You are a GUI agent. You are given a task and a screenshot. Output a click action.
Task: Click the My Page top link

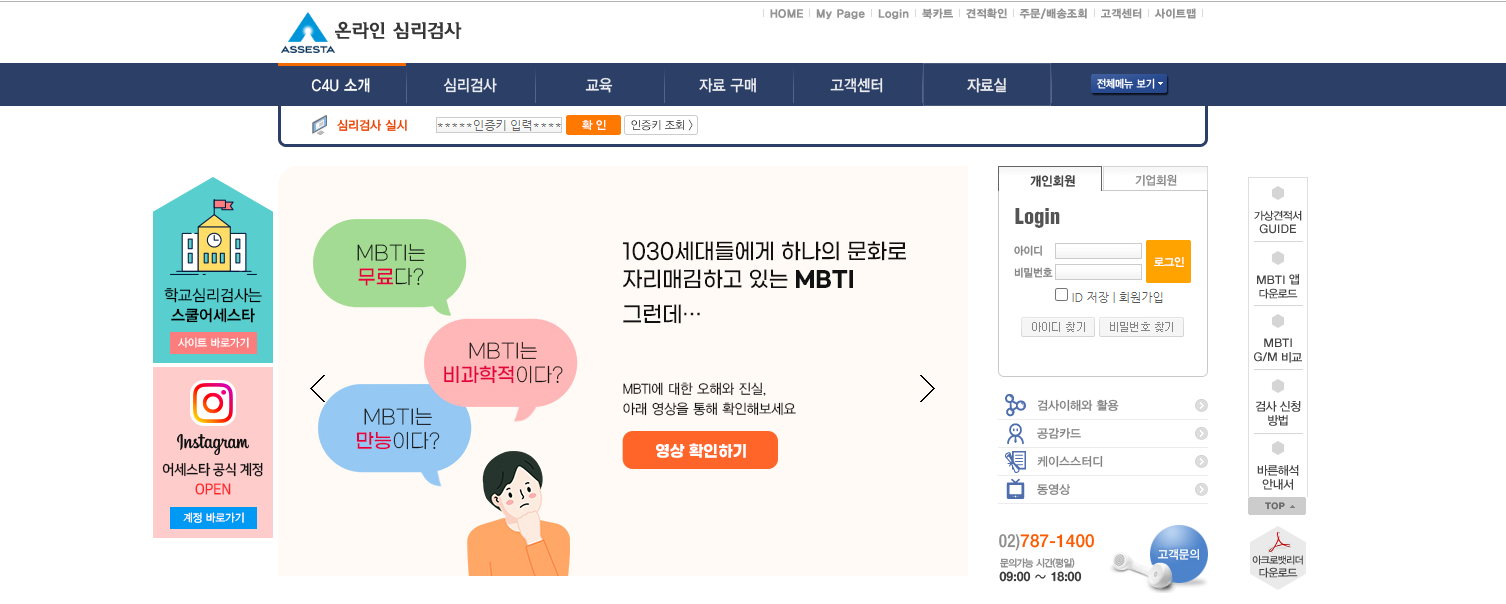coord(840,14)
